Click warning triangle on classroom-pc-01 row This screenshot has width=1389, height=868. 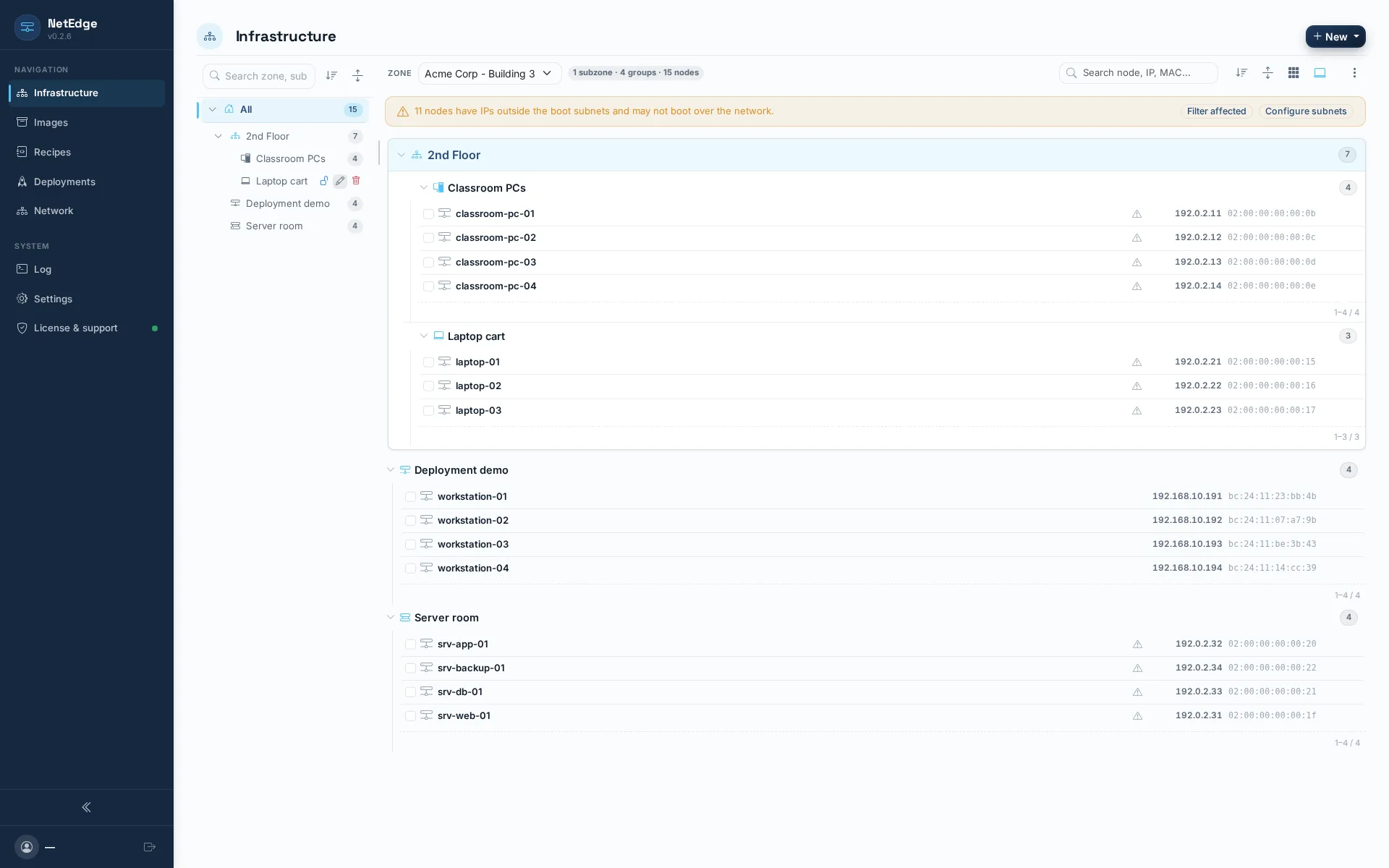1137,214
